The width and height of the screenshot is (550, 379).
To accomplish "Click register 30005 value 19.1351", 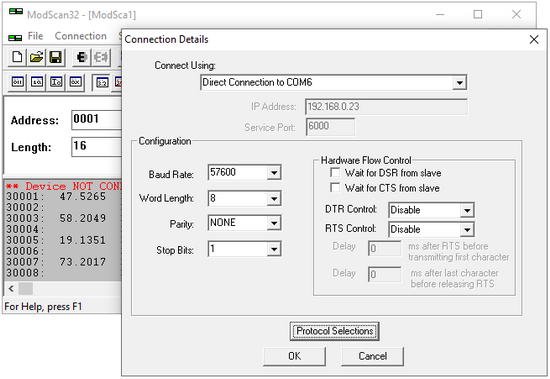I will 83,240.
